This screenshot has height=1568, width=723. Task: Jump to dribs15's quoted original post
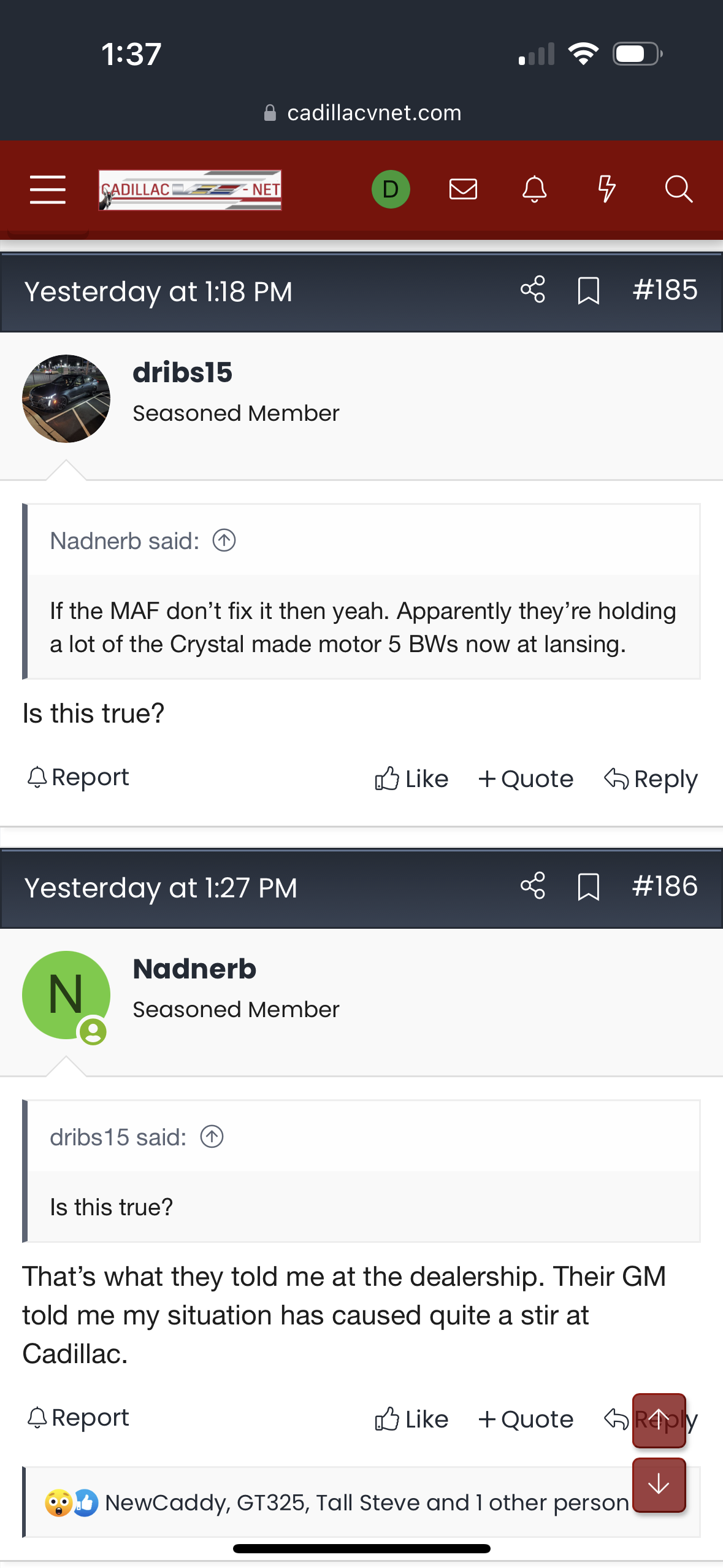point(212,1137)
